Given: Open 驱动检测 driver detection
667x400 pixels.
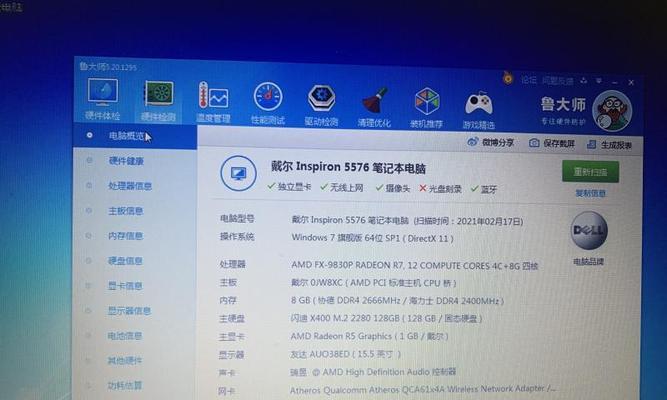Looking at the screenshot, I should [x=321, y=106].
